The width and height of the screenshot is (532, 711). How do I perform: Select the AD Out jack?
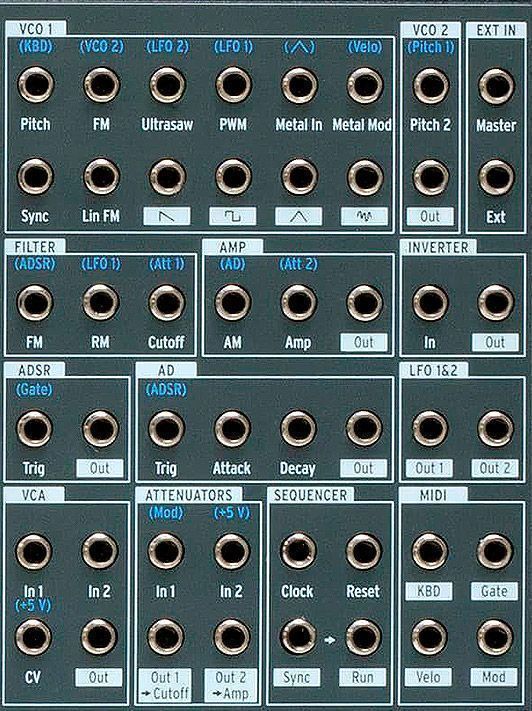(364, 428)
